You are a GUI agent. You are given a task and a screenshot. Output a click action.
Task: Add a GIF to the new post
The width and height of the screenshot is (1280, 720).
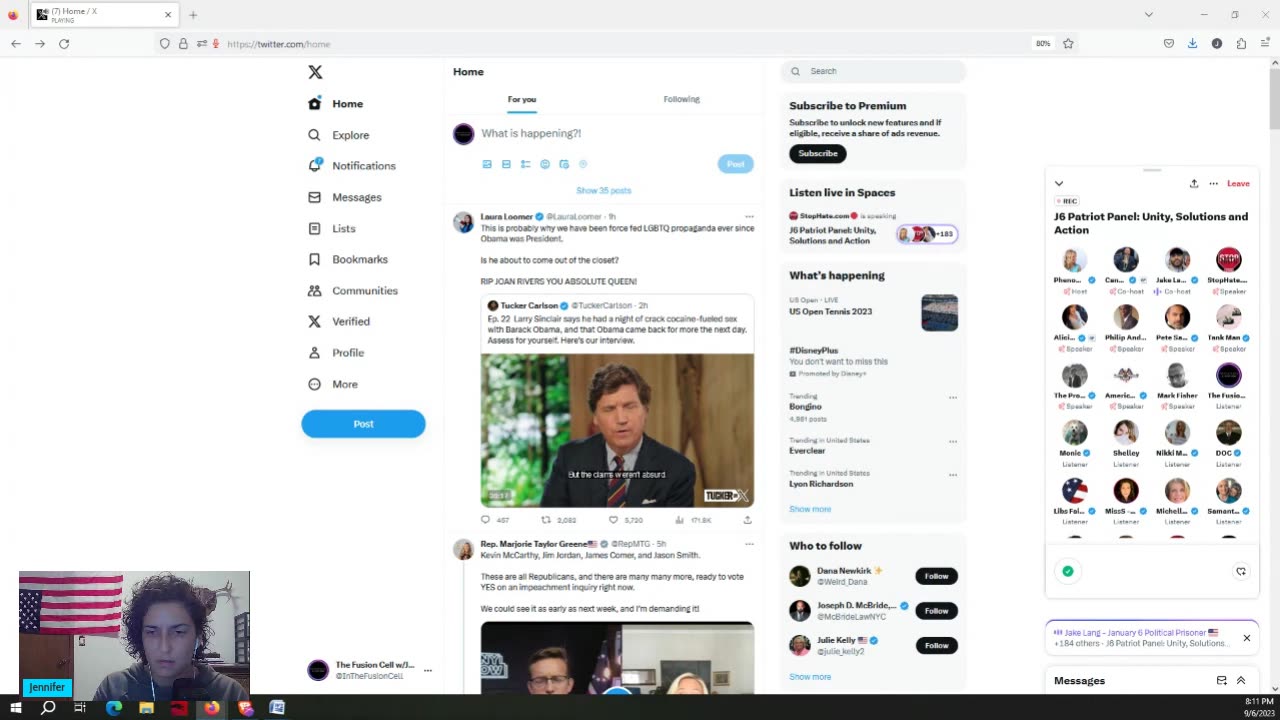[506, 164]
